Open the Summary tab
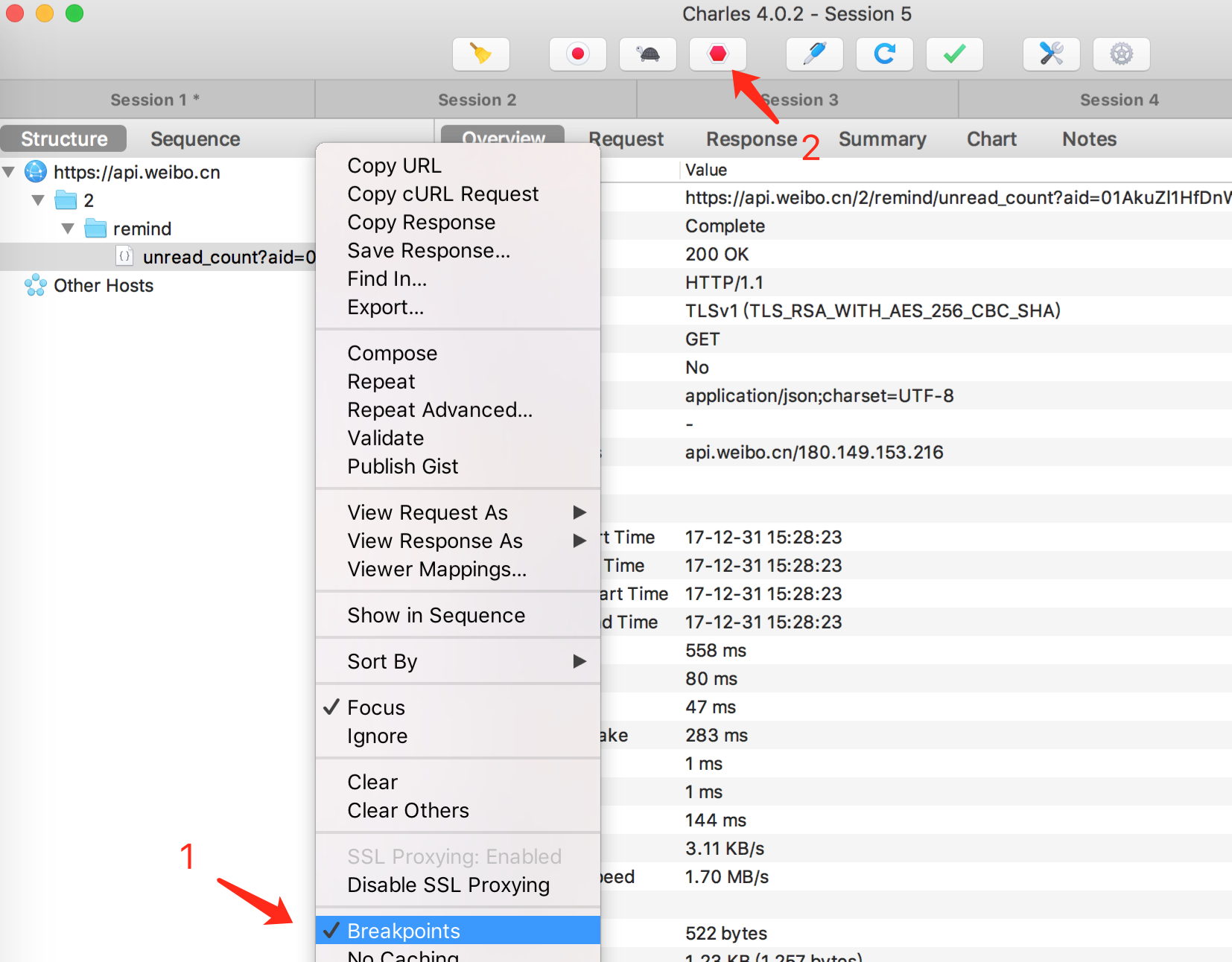1232x962 pixels. pyautogui.click(x=882, y=139)
